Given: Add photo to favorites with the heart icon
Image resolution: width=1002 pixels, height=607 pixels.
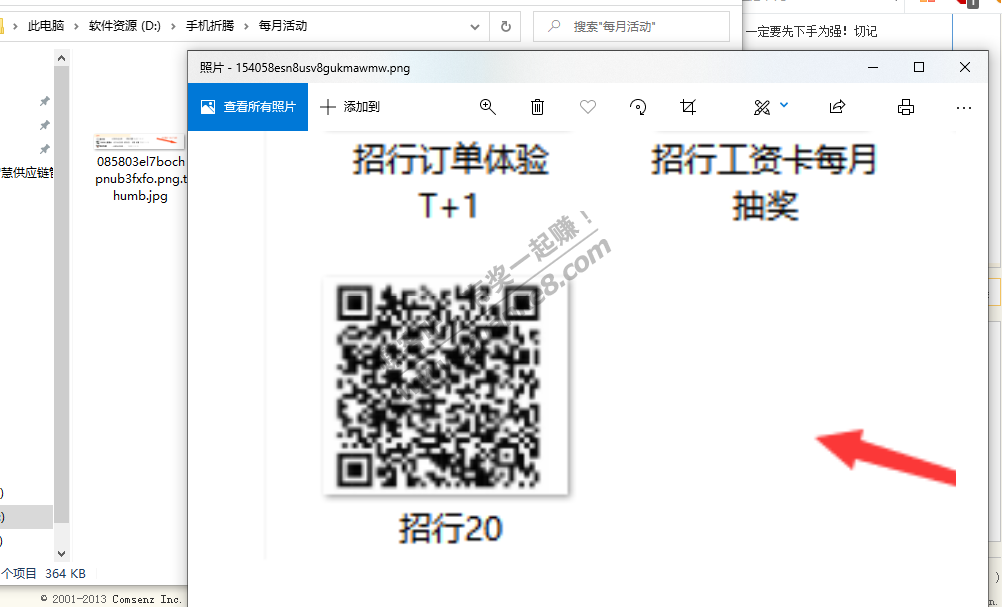Looking at the screenshot, I should pos(588,107).
